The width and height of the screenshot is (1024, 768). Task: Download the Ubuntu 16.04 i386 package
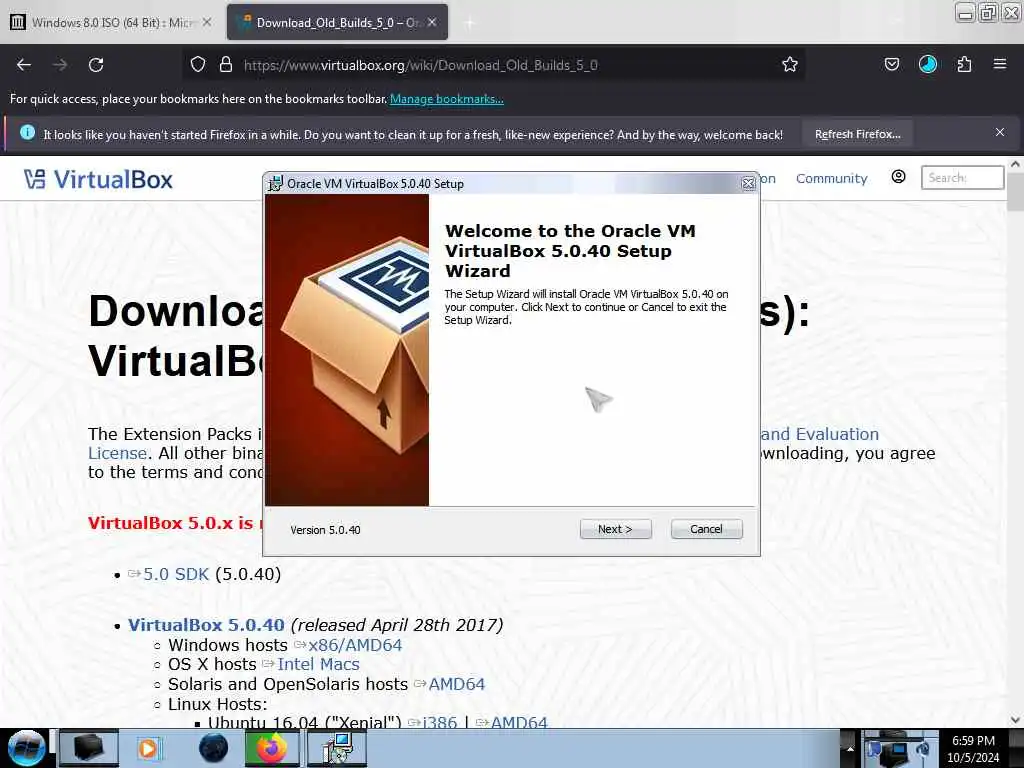[440, 722]
